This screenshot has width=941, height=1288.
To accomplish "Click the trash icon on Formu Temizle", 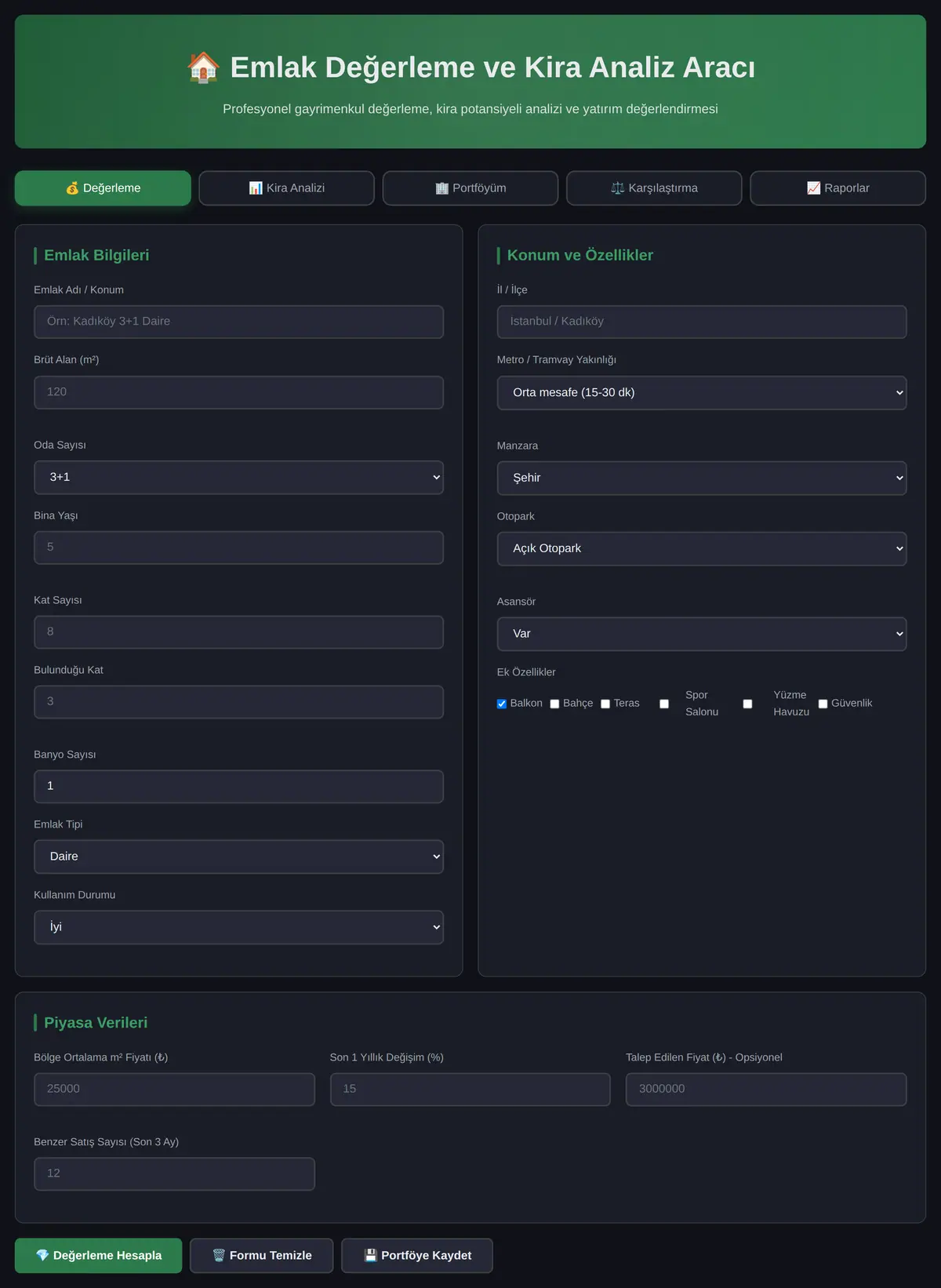I will pos(219,1255).
